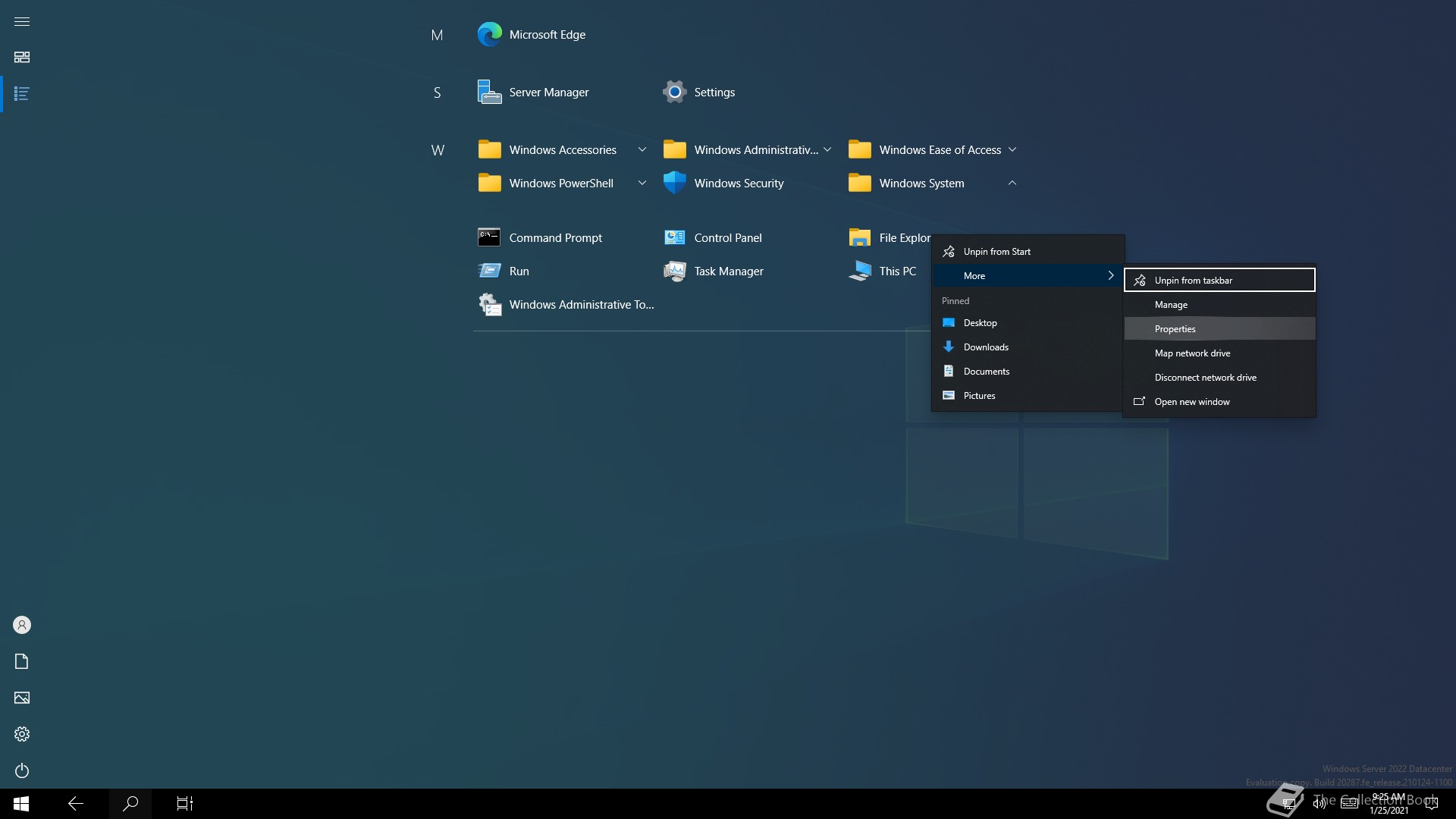Viewport: 1456px width, 819px height.
Task: Select Map network drive
Action: 1219,353
